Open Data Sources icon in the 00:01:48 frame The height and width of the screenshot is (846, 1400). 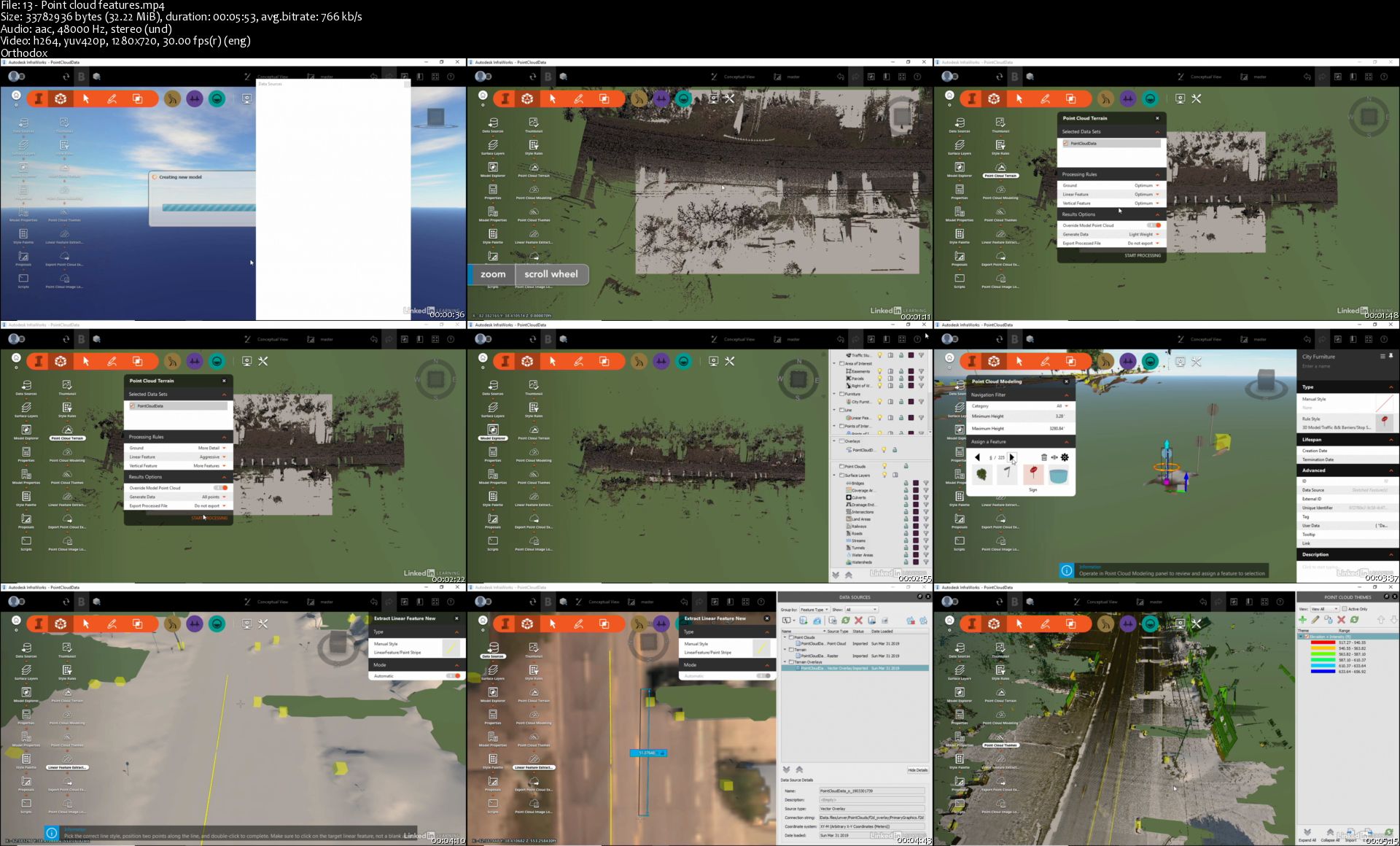click(960, 123)
